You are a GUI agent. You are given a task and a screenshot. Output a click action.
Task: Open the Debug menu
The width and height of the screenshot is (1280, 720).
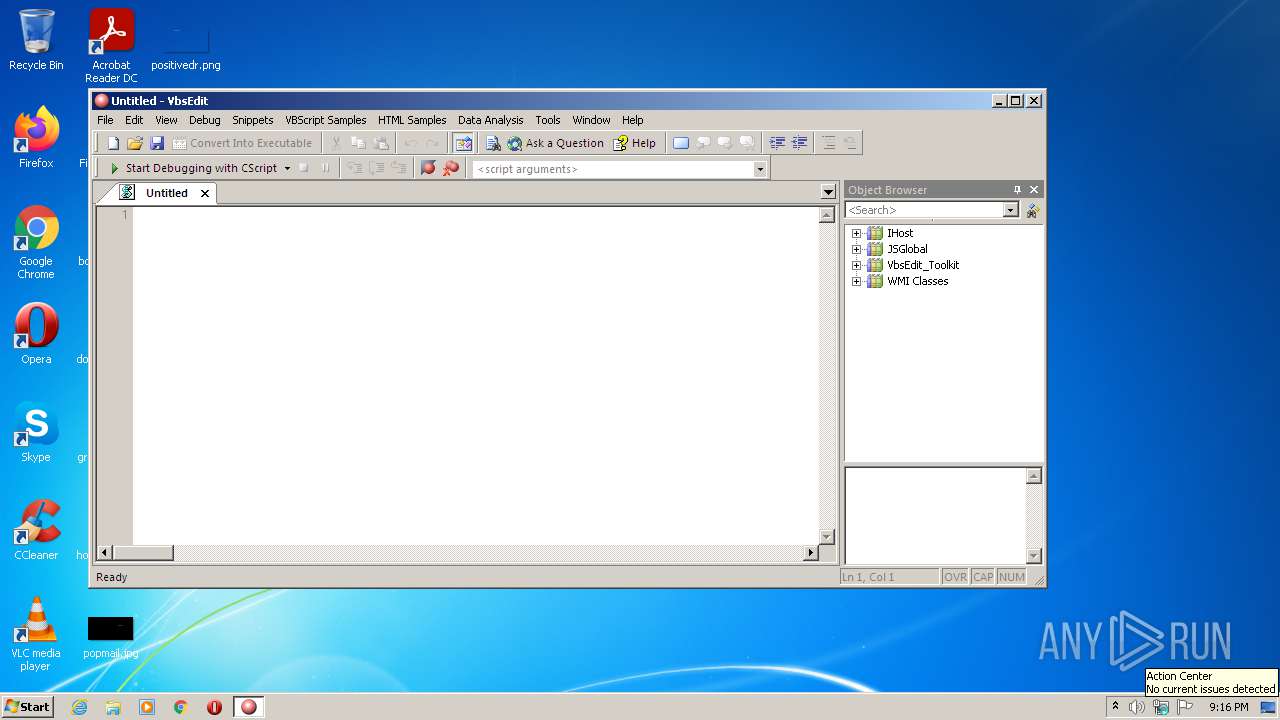click(x=205, y=120)
